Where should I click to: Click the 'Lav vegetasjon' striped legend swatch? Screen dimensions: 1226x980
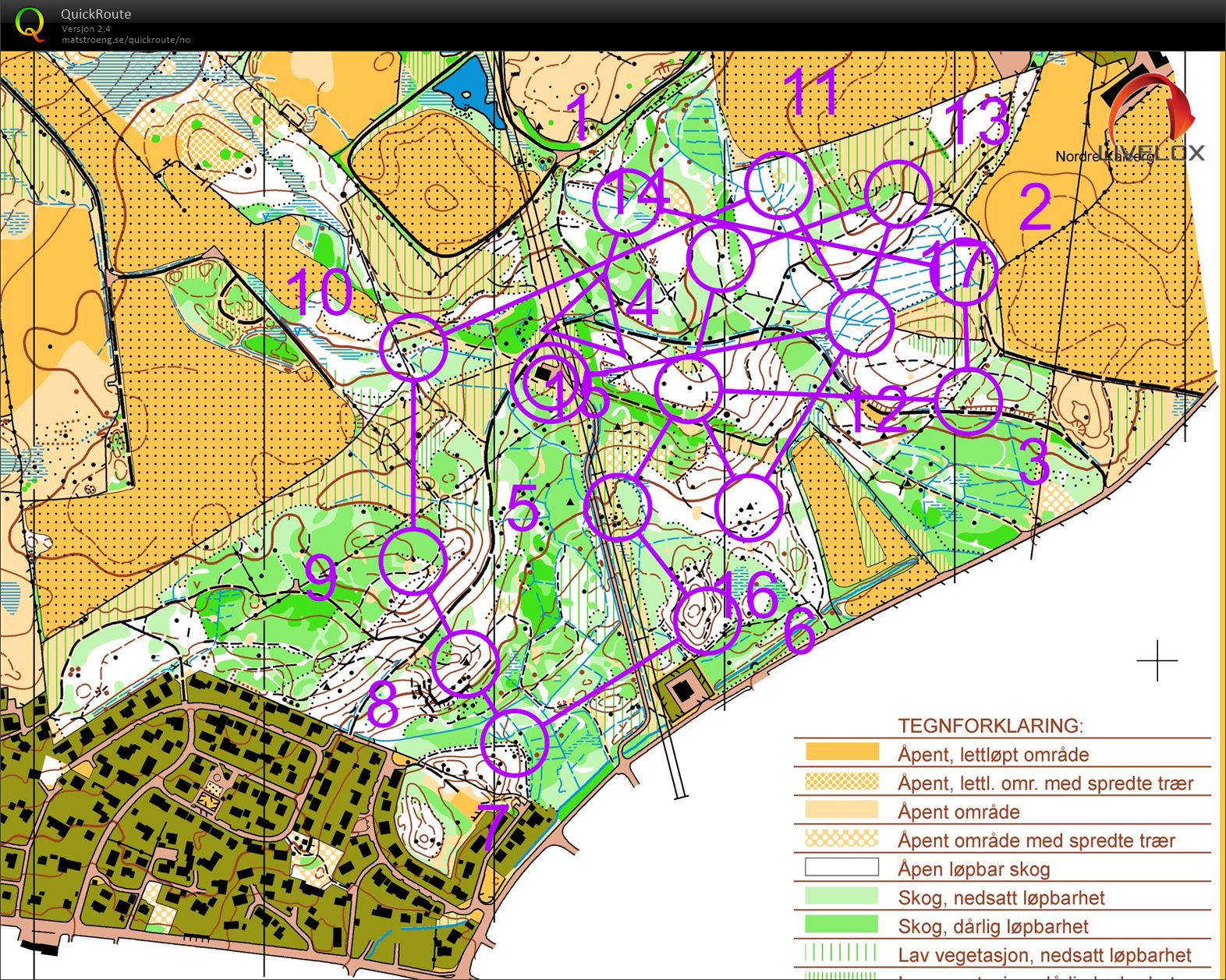(842, 953)
